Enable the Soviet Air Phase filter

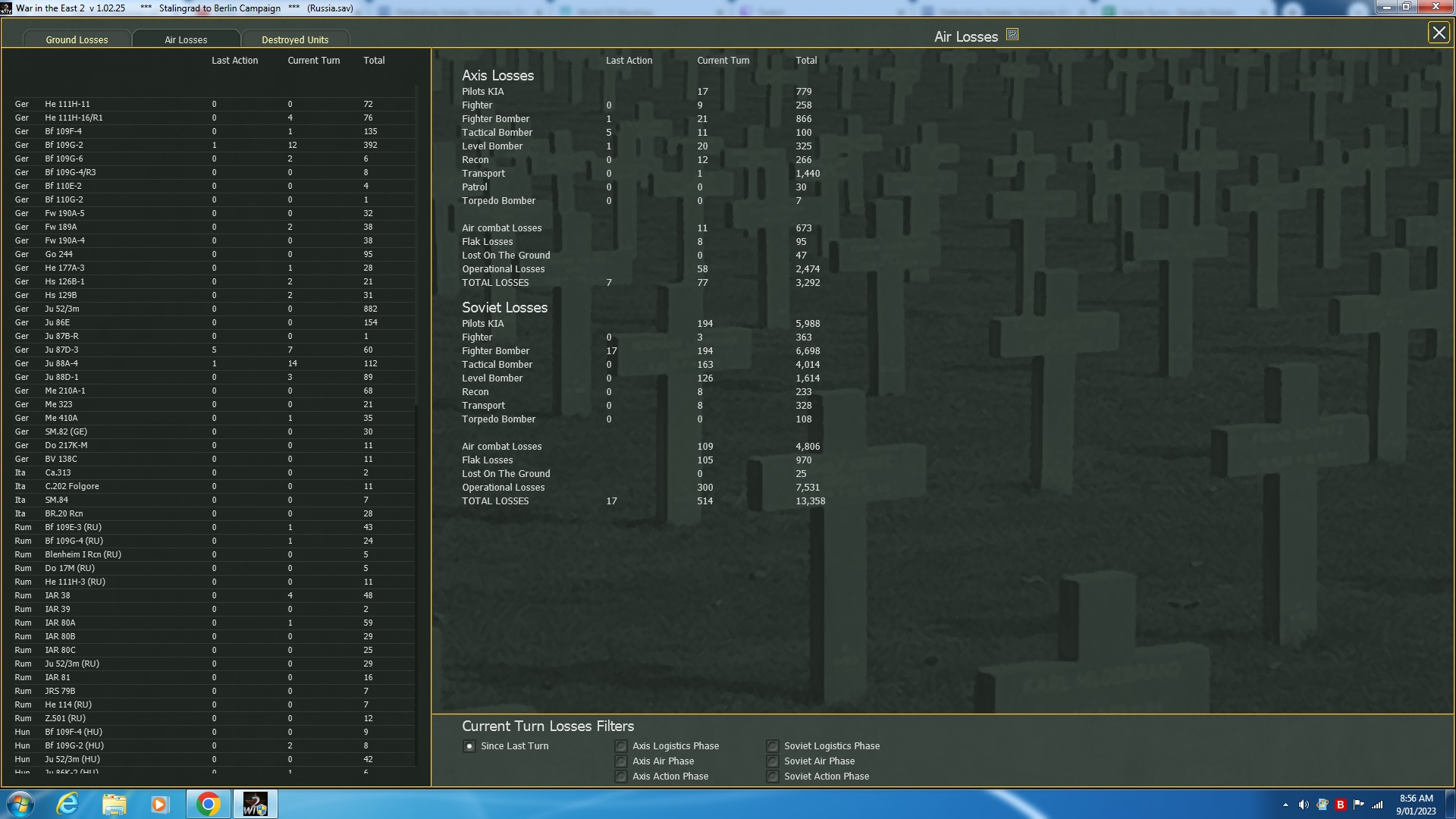click(x=773, y=761)
